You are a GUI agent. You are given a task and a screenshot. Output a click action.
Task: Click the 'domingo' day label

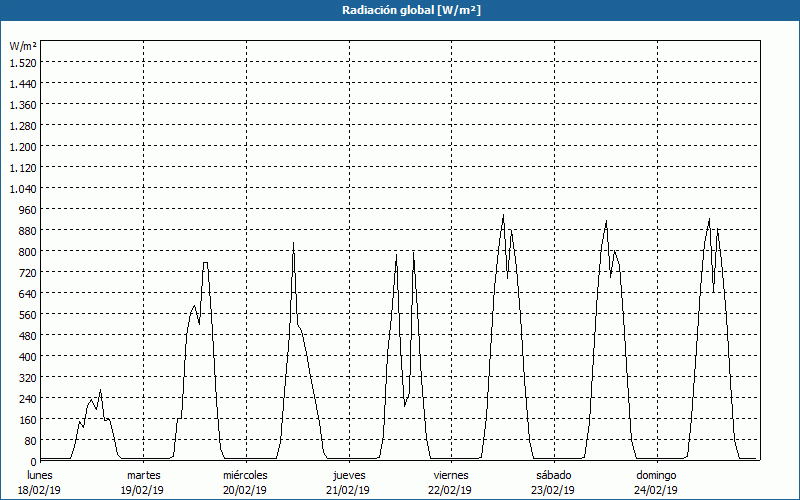tap(656, 475)
